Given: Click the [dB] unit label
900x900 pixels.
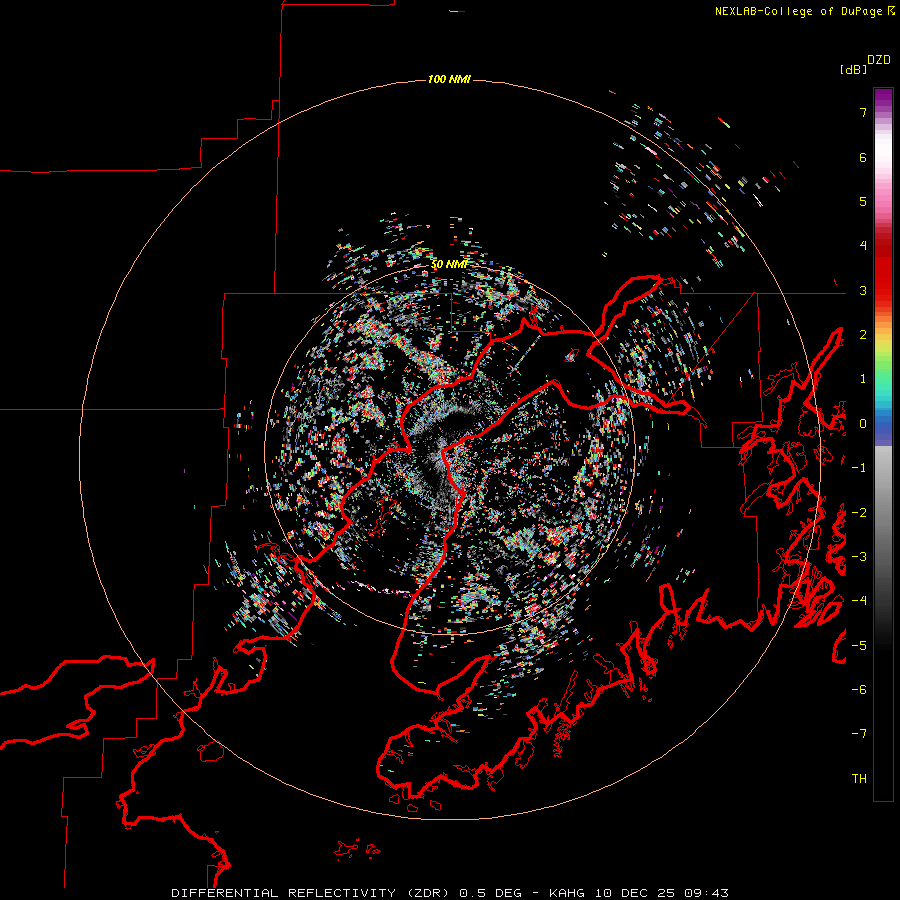Looking at the screenshot, I should (x=853, y=69).
